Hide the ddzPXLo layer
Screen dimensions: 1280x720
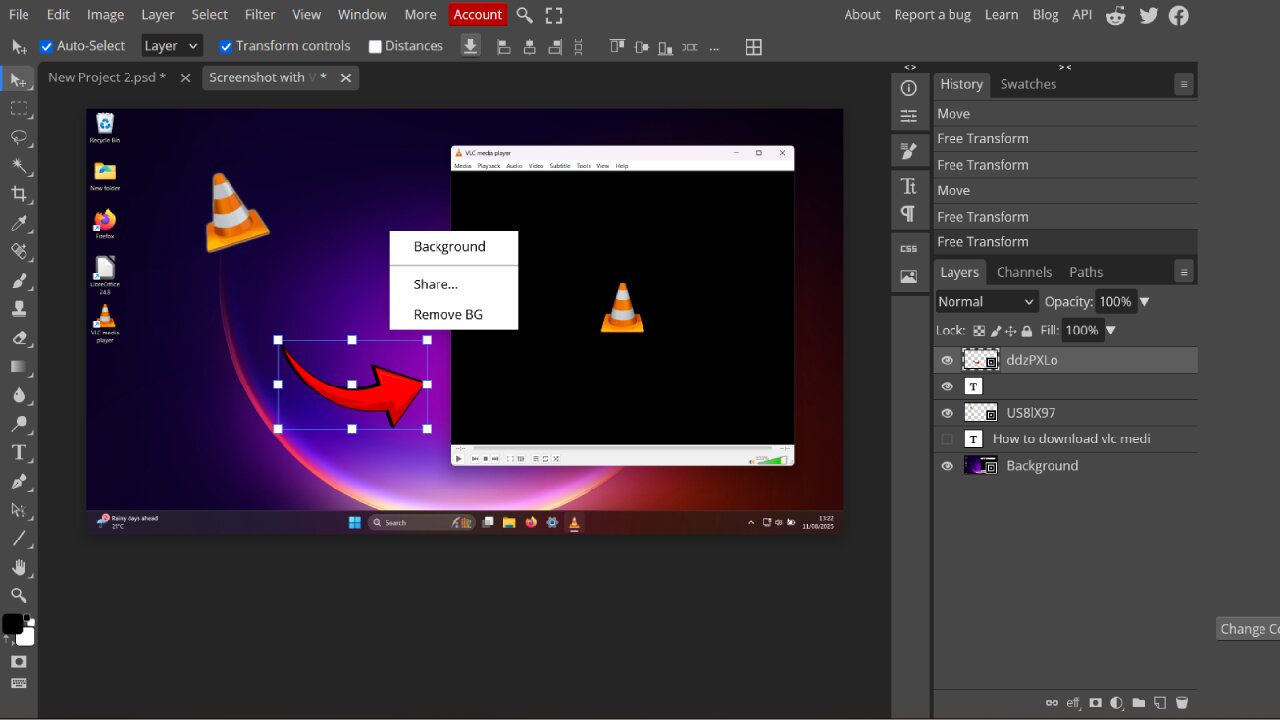(947, 360)
